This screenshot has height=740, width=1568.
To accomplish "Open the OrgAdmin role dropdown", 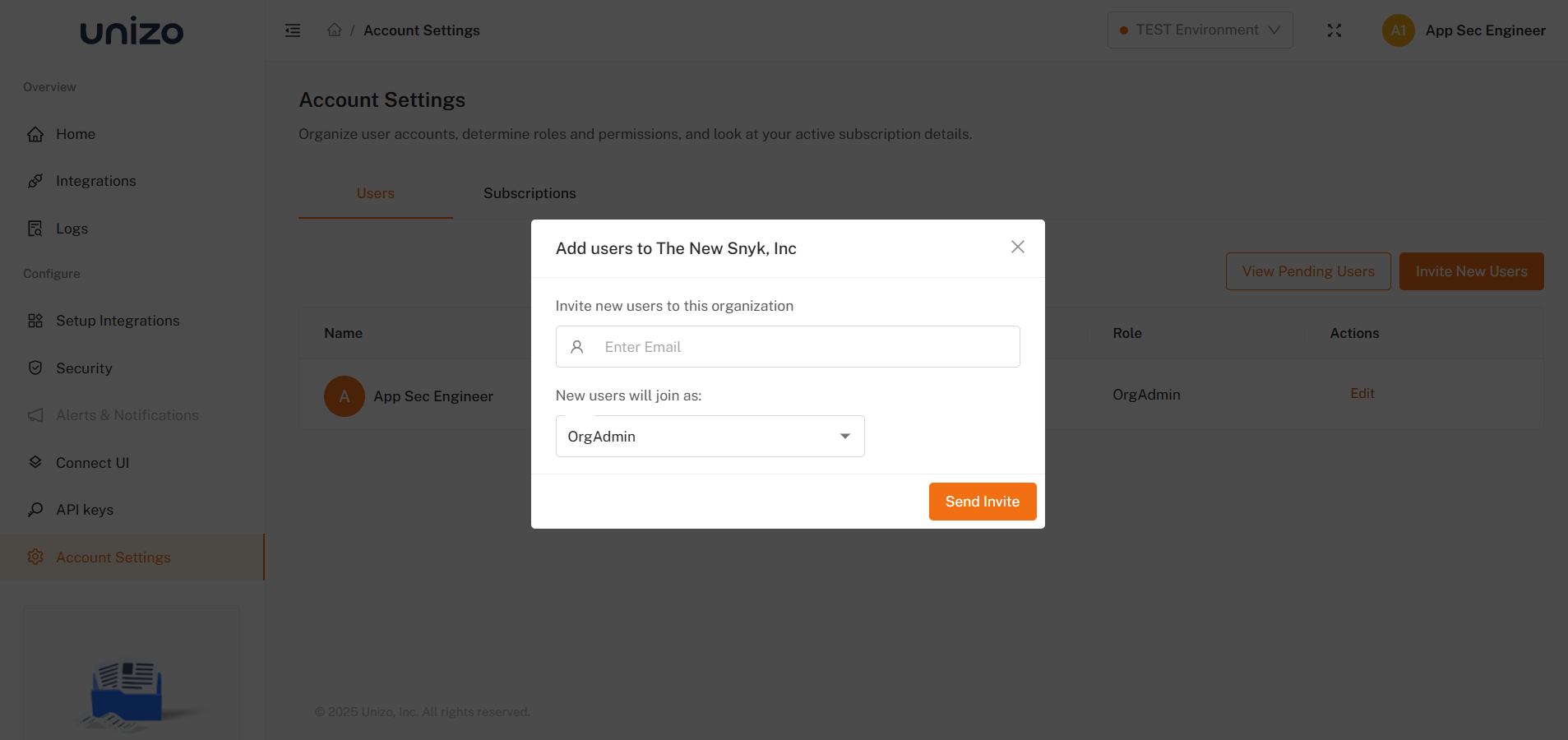I will pyautogui.click(x=710, y=437).
